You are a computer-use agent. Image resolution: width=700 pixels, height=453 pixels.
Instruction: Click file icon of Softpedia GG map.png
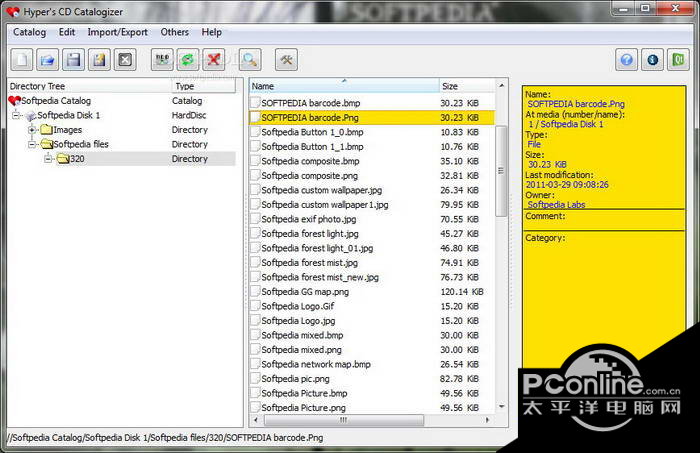pos(255,291)
